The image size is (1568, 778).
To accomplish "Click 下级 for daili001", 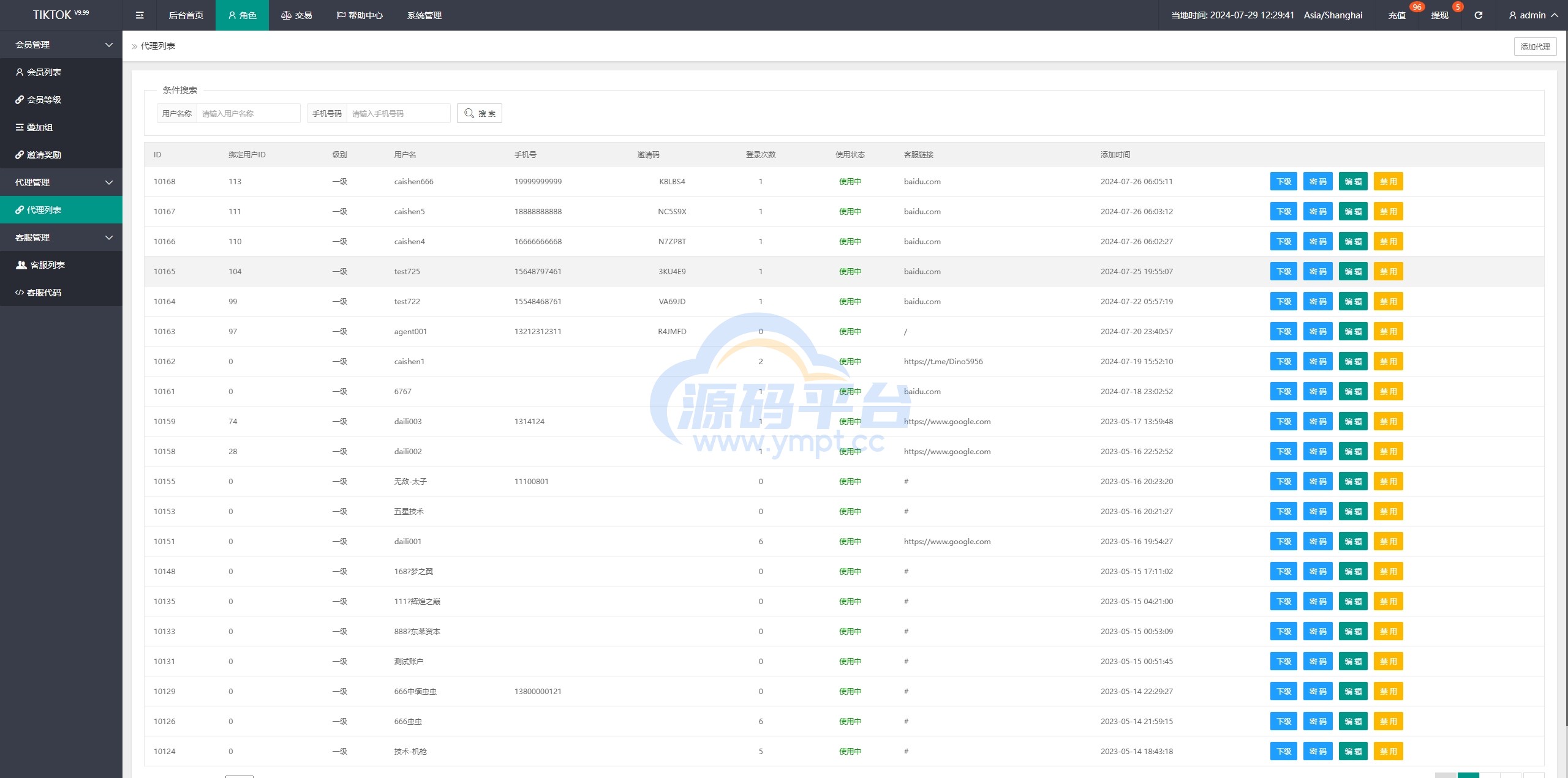I will (x=1284, y=541).
